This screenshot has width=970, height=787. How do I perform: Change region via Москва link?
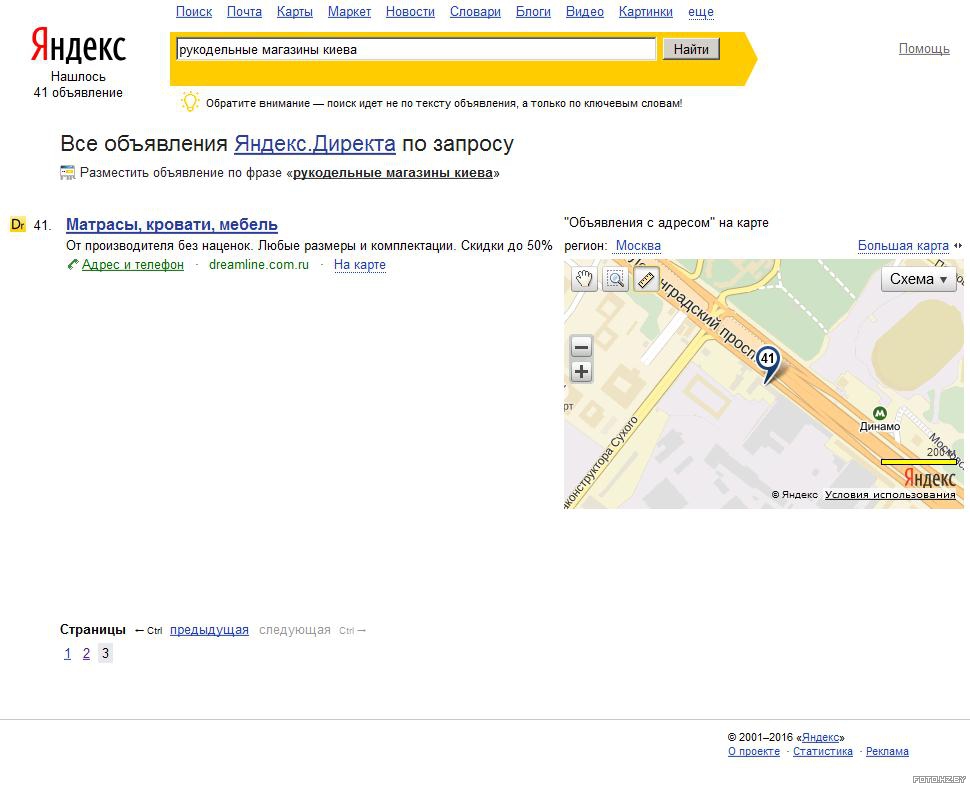tap(638, 246)
